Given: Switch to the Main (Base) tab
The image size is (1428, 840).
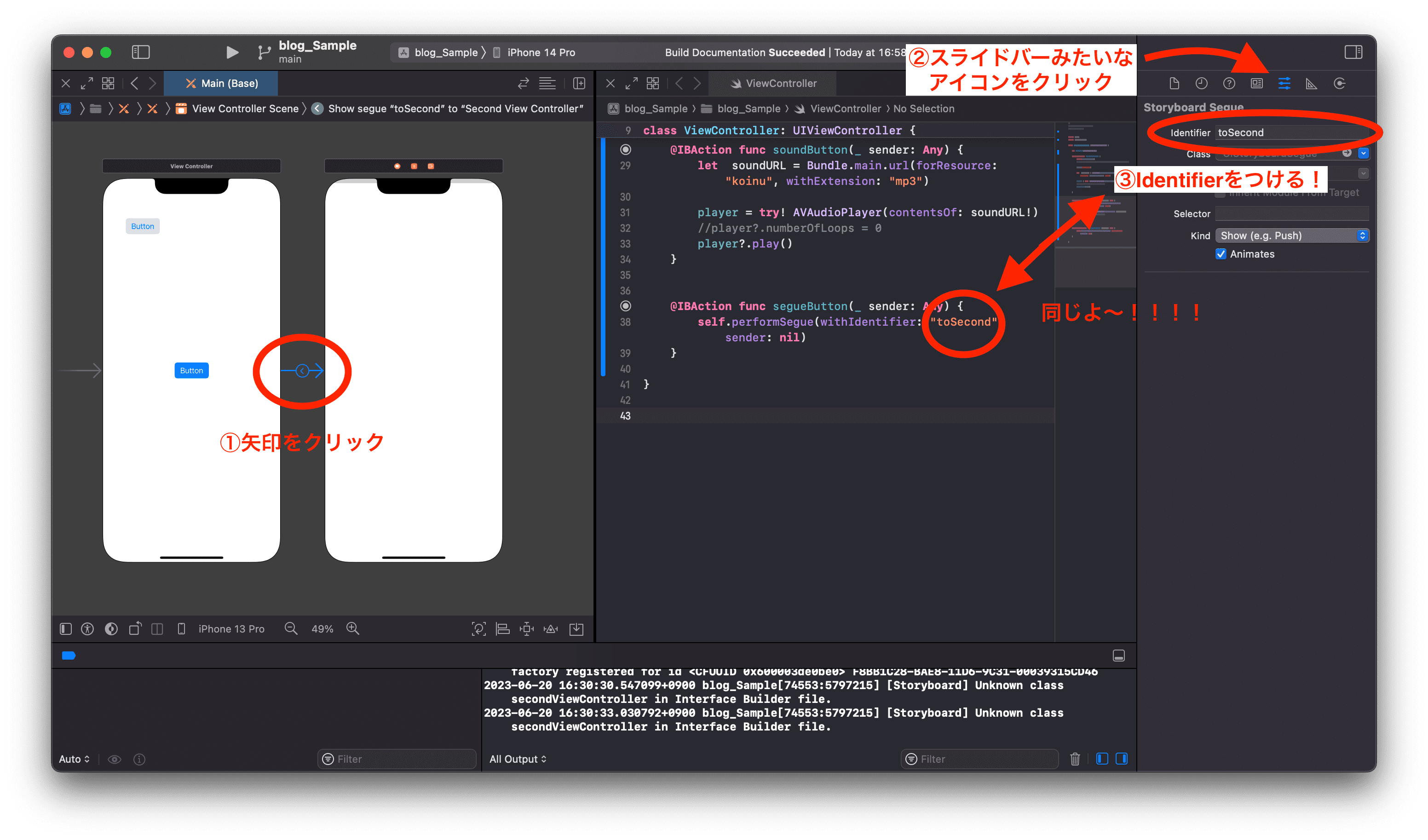Looking at the screenshot, I should pos(220,83).
